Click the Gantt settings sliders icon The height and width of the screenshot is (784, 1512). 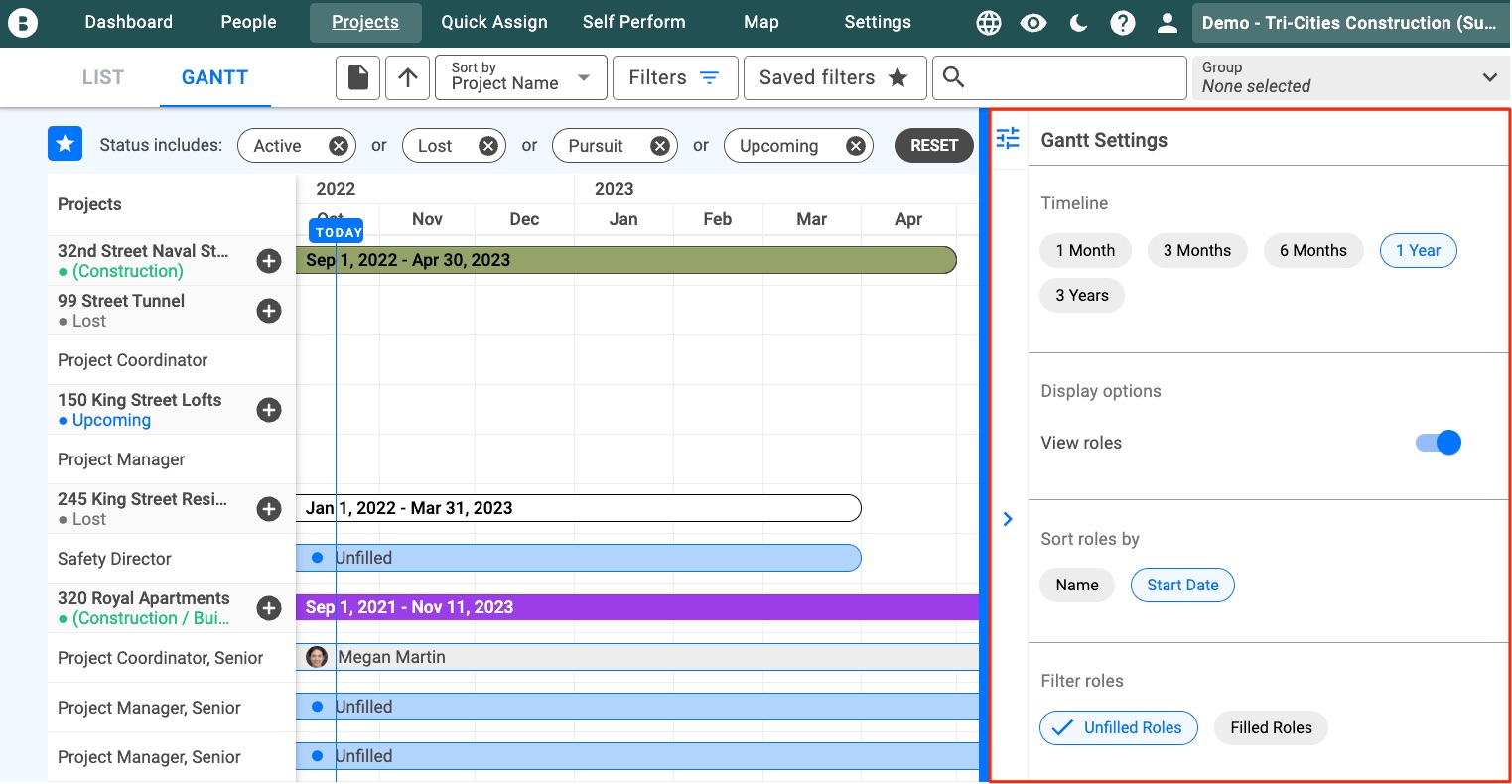(x=1008, y=139)
